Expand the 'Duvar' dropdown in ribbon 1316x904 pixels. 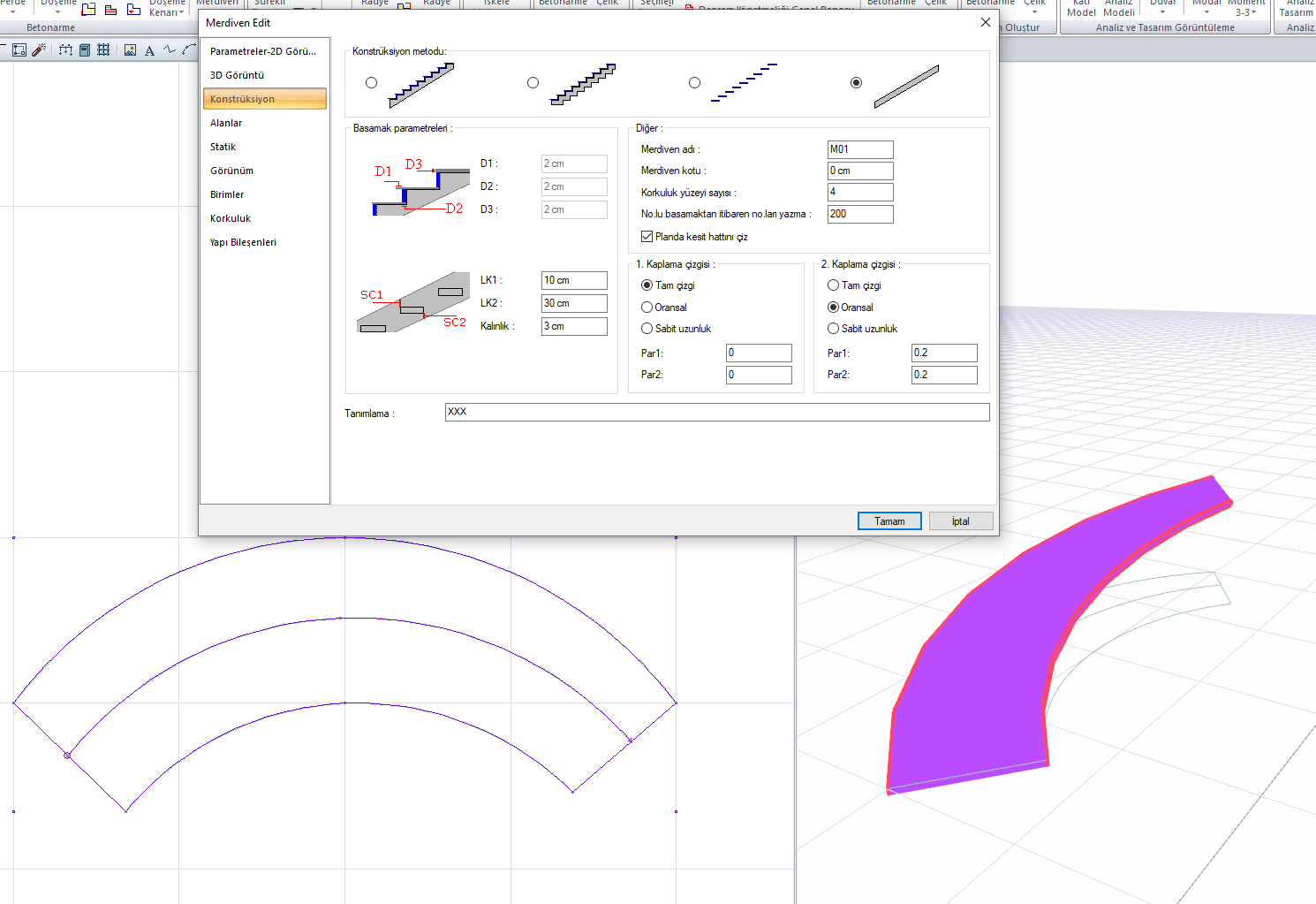pos(1162,11)
